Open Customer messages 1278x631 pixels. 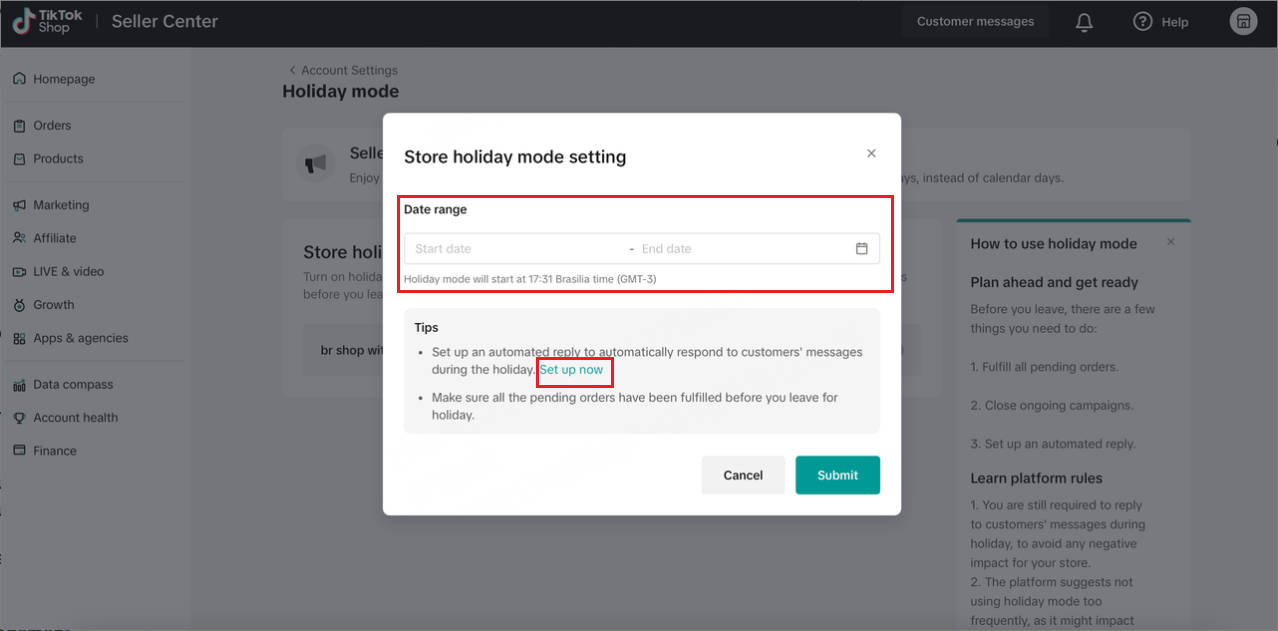coord(975,21)
